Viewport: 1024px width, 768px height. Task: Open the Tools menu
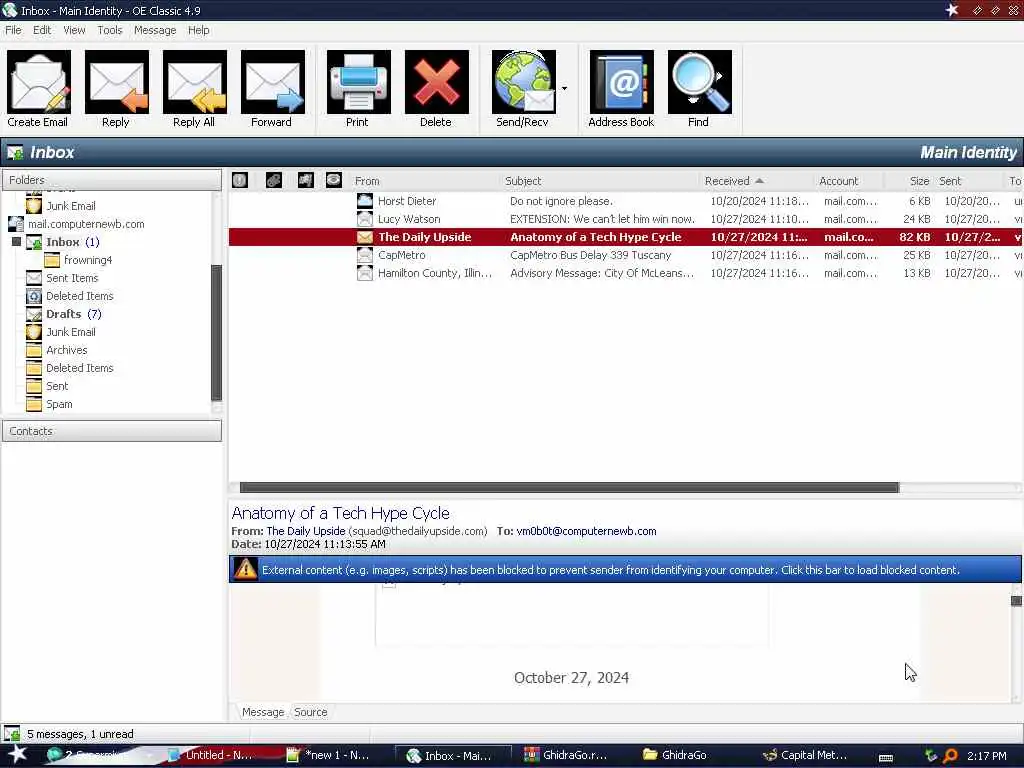click(110, 30)
